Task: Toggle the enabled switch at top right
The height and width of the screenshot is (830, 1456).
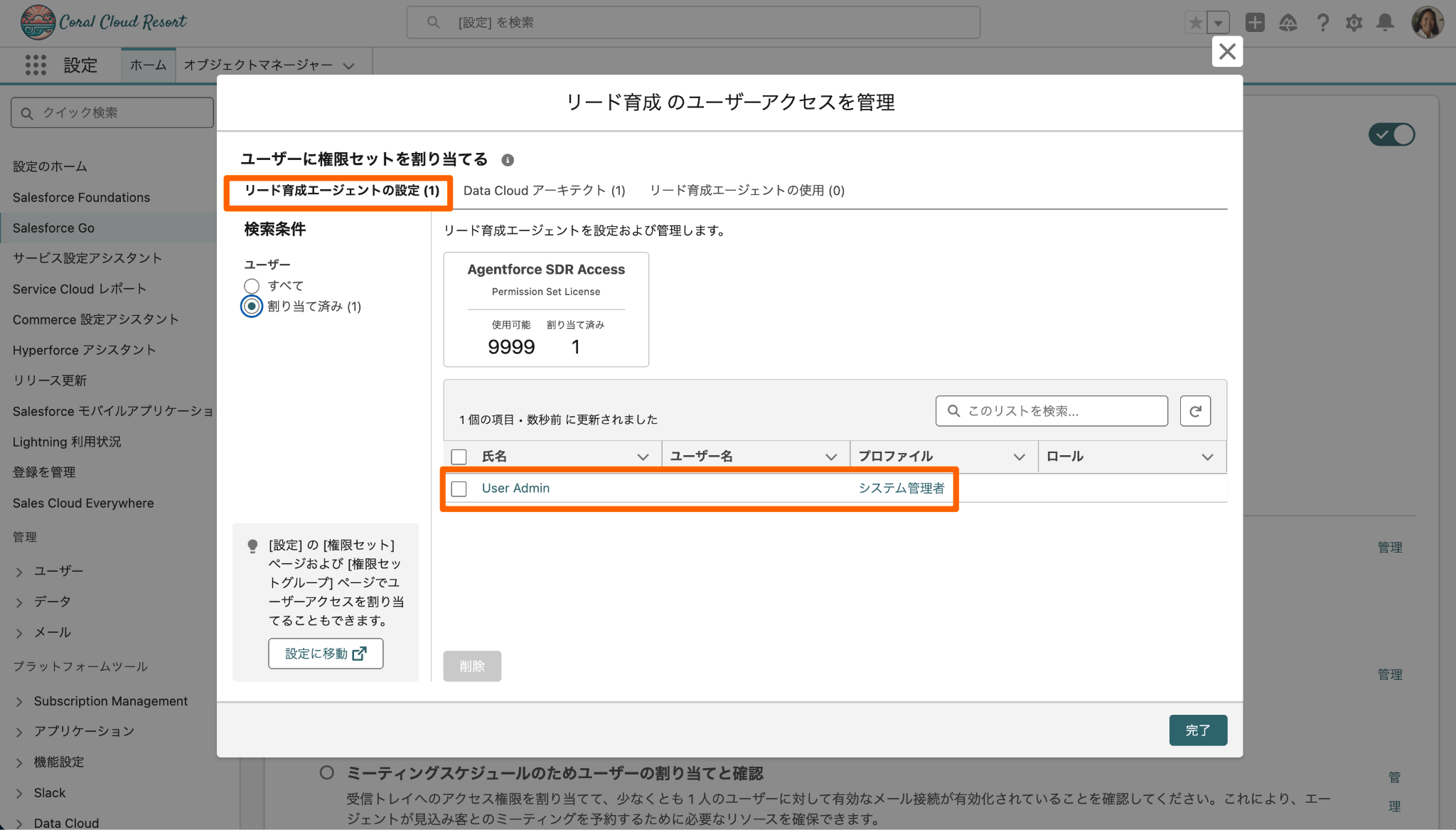Action: [x=1391, y=134]
